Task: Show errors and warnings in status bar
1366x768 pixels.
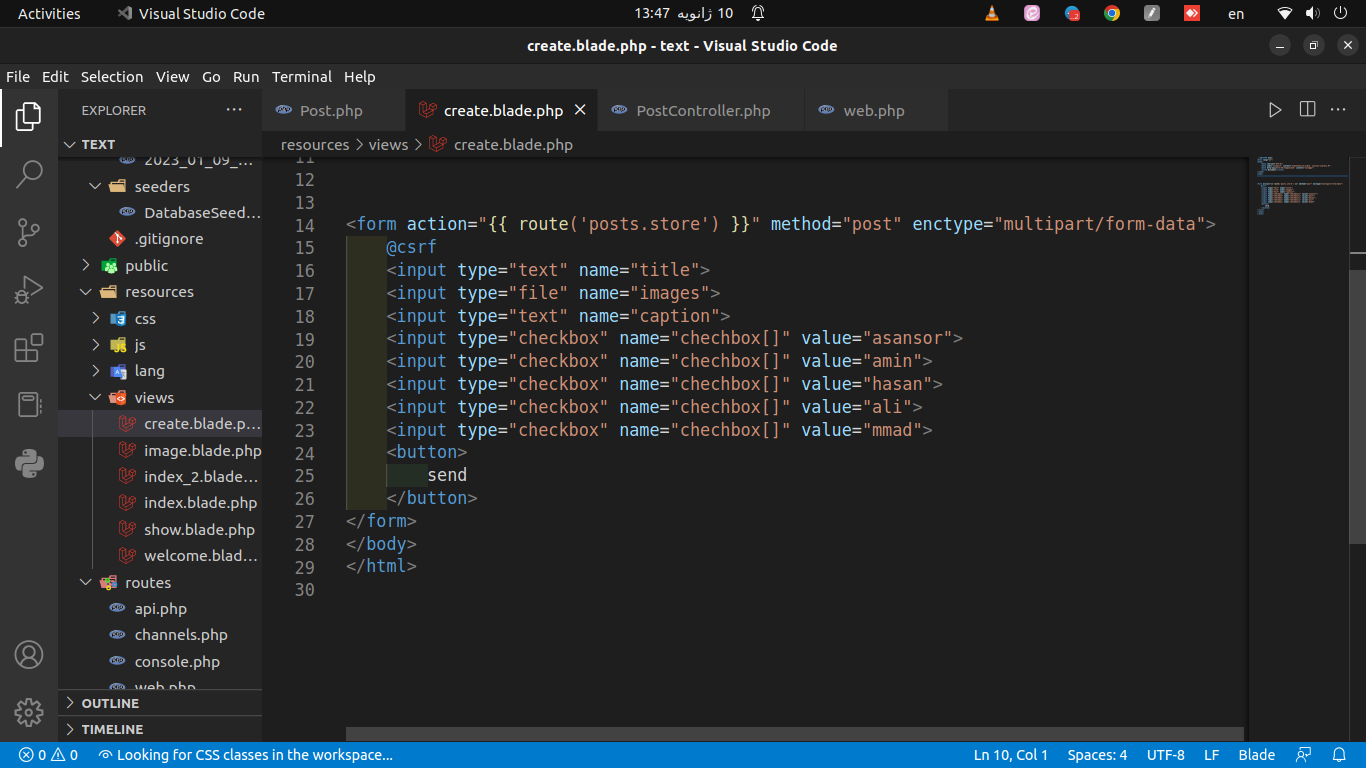Action: click(x=49, y=755)
